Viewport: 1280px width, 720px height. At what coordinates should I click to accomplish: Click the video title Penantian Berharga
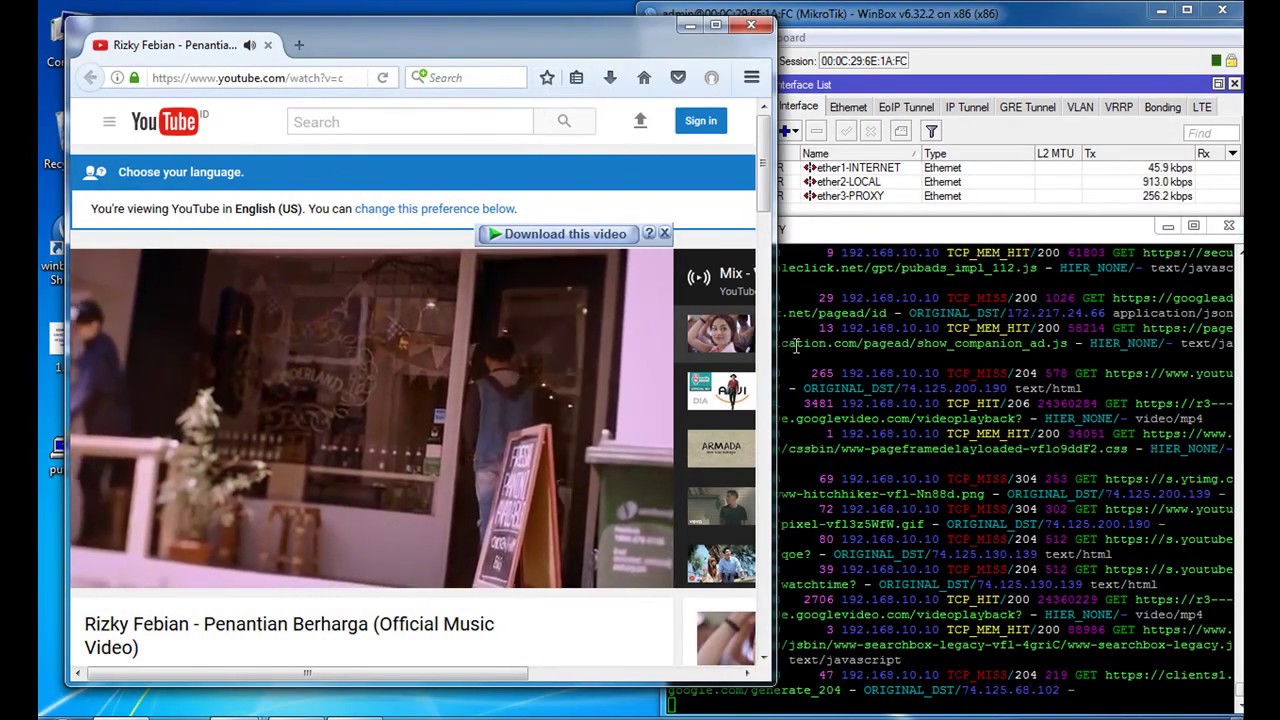tap(289, 636)
